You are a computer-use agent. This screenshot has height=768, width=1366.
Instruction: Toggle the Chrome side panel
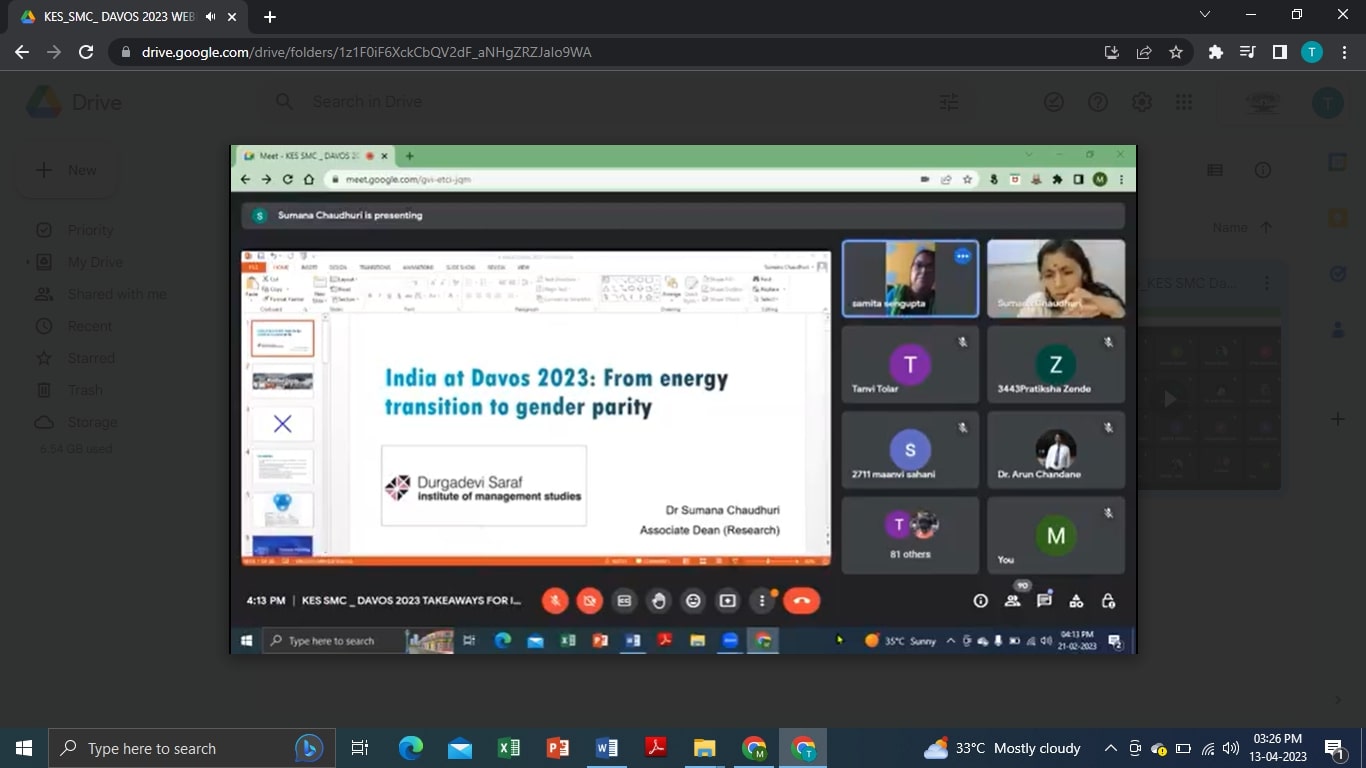tap(1279, 52)
